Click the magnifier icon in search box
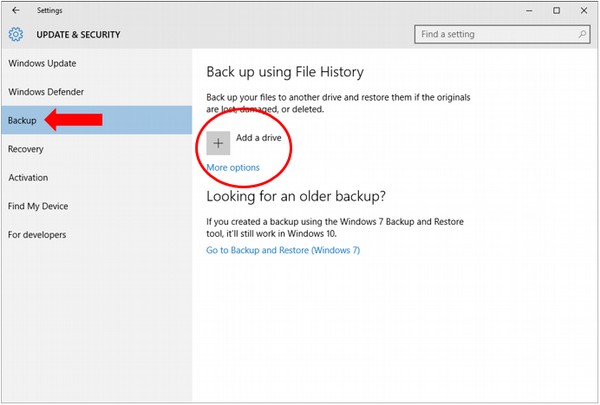Viewport: 600px width, 405px height. point(578,34)
